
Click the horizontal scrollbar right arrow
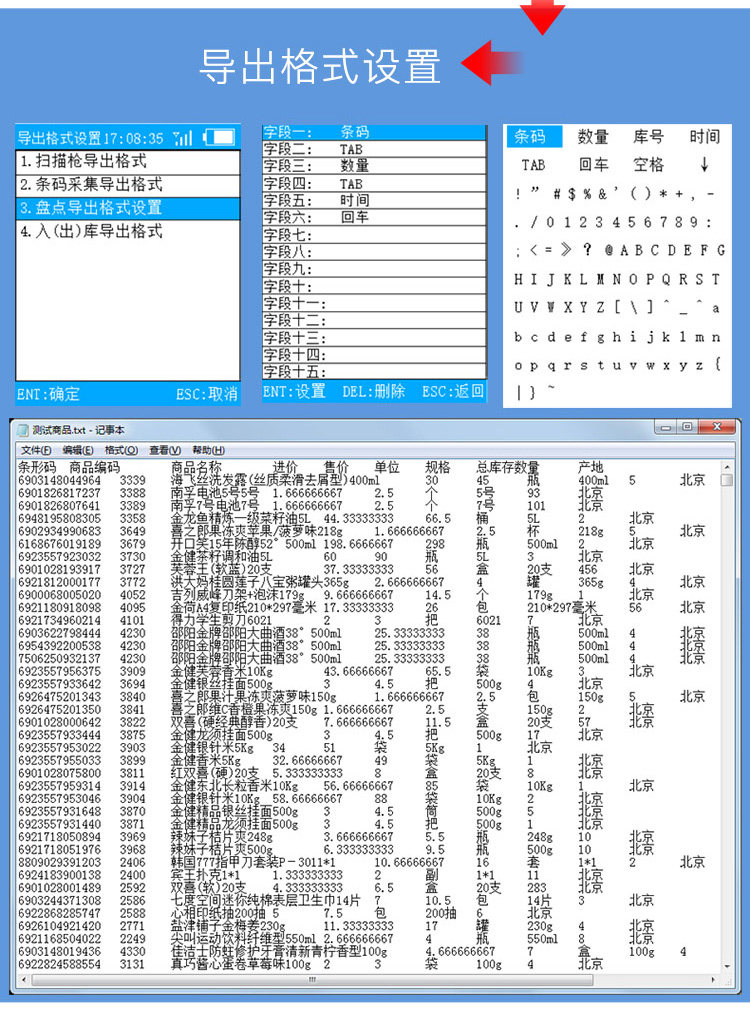pos(713,979)
